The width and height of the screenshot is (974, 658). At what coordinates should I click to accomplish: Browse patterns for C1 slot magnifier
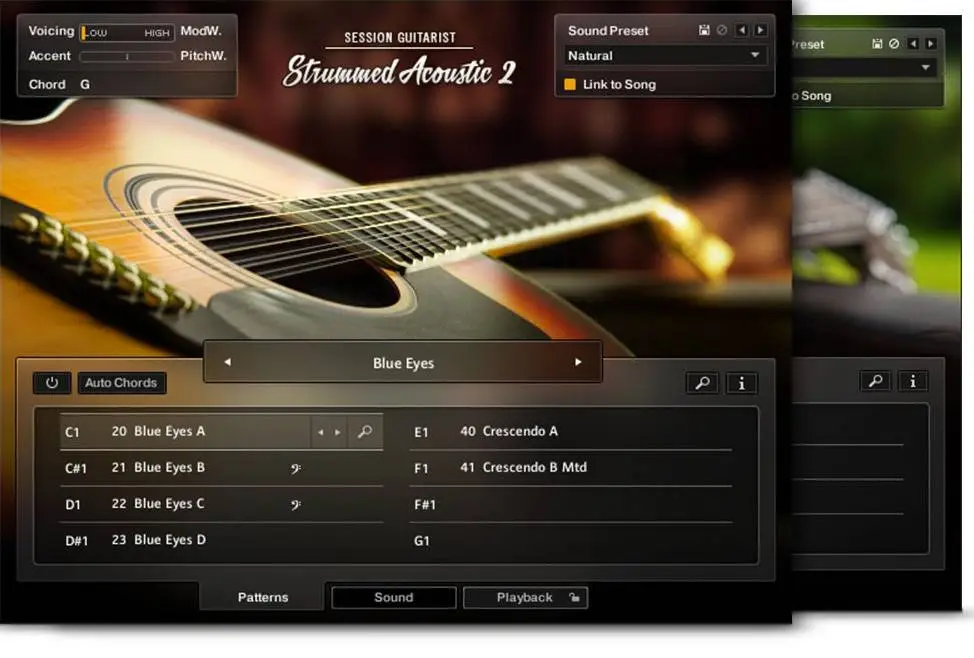click(x=365, y=431)
